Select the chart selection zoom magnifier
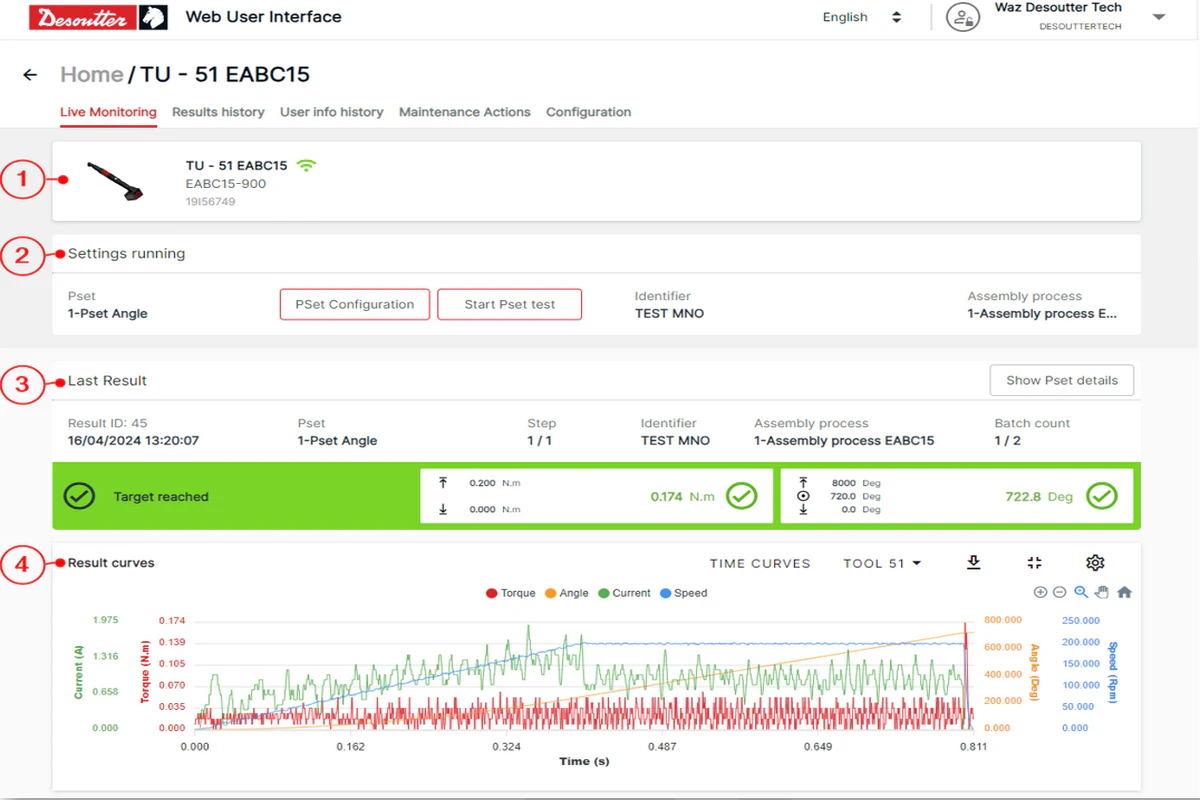 (1081, 592)
